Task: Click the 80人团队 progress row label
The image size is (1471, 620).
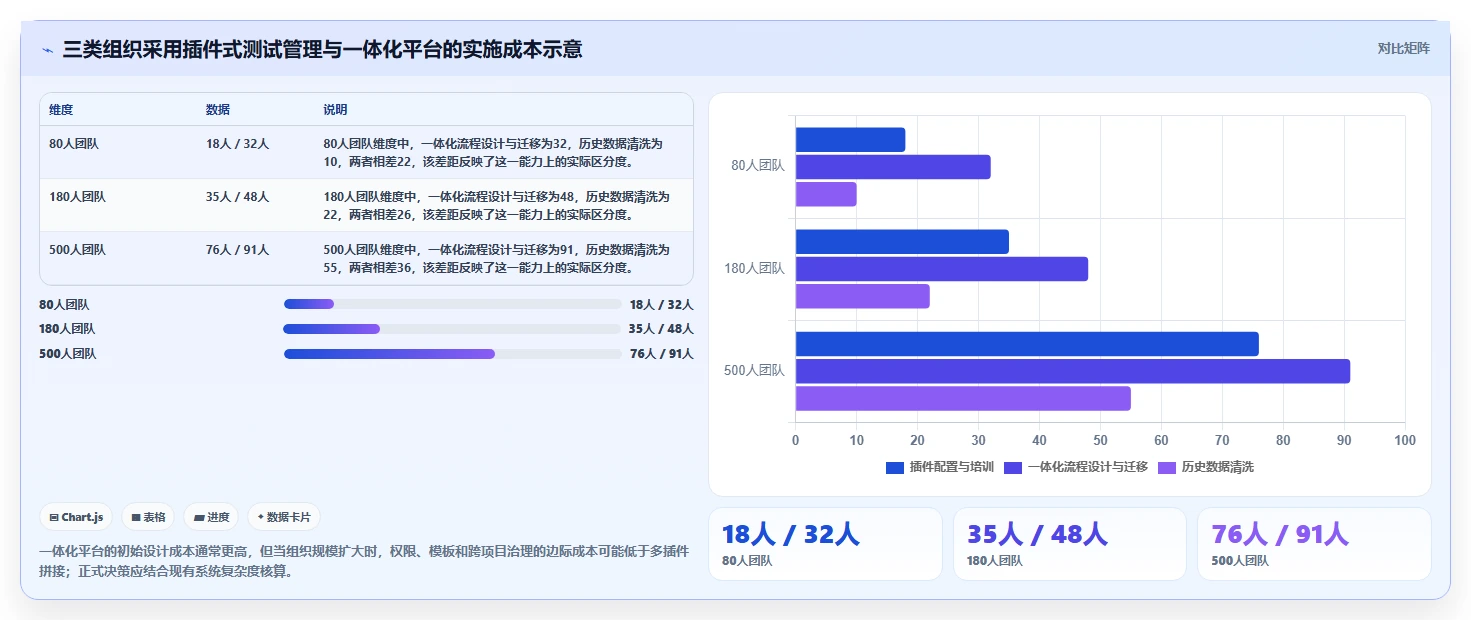Action: (64, 305)
